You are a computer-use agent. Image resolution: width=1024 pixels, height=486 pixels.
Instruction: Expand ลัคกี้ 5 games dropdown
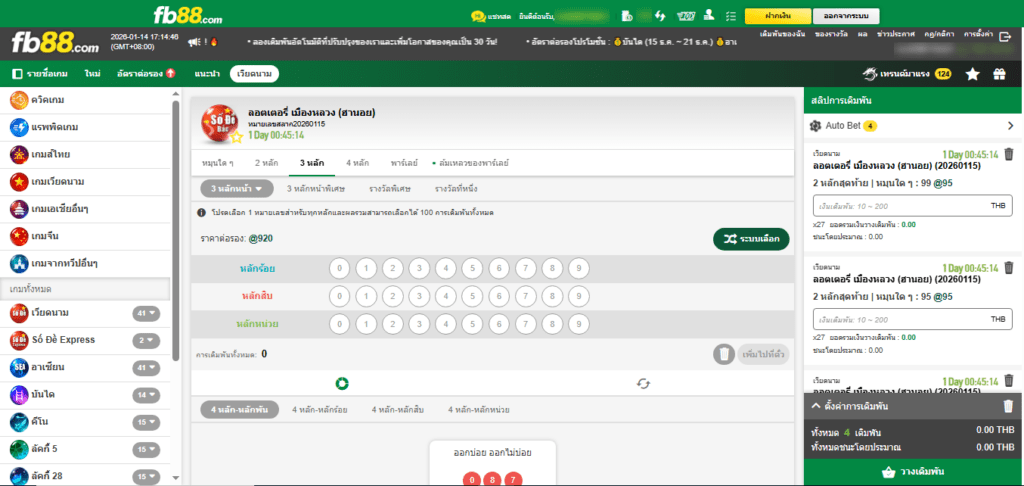point(146,449)
